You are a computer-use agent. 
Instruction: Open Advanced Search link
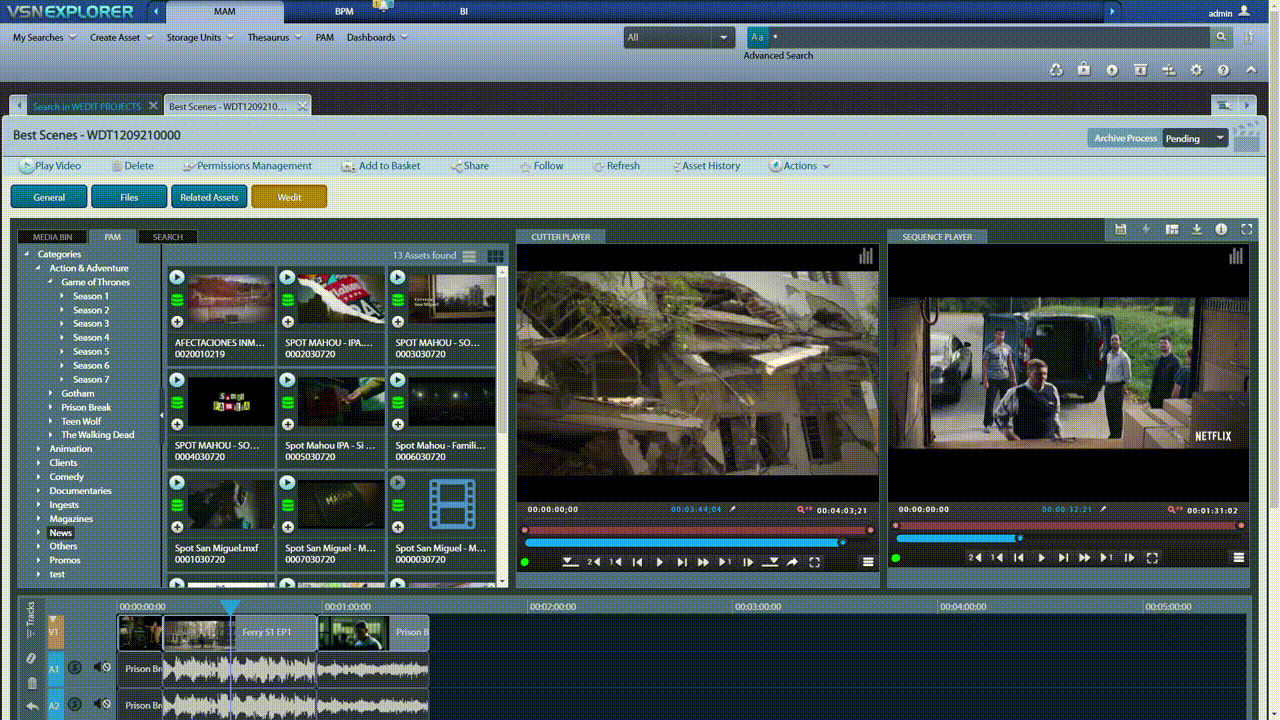[x=778, y=56]
